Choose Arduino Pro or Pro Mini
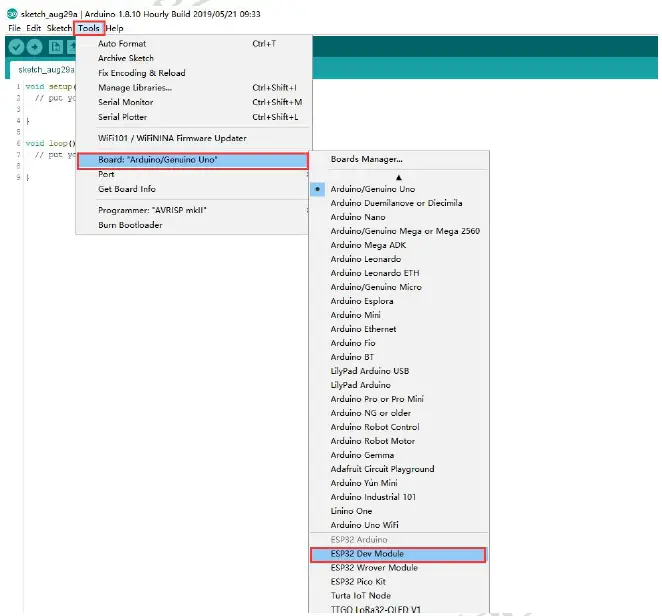Viewport: 662px width, 616px height. [x=399, y=399]
